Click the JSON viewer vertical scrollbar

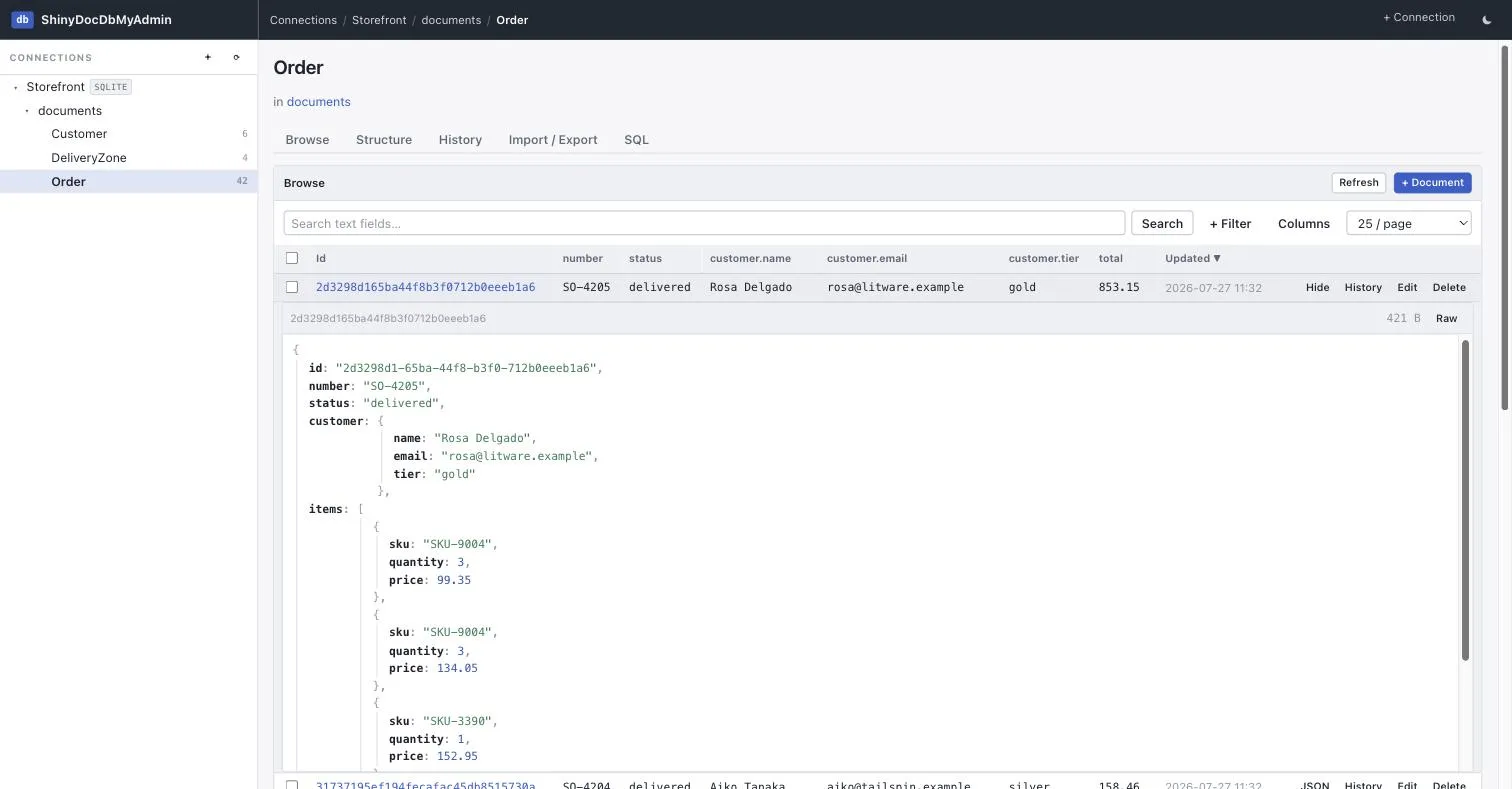click(1465, 500)
